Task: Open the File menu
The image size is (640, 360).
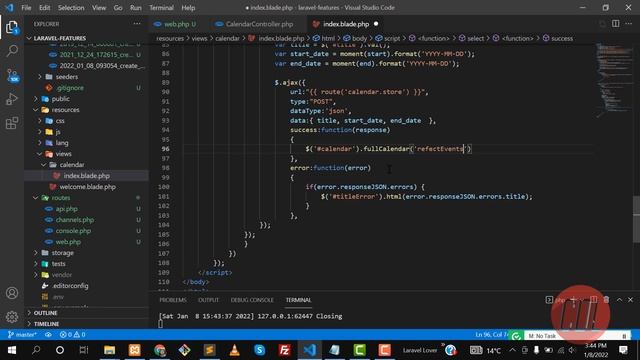Action: (x=26, y=8)
